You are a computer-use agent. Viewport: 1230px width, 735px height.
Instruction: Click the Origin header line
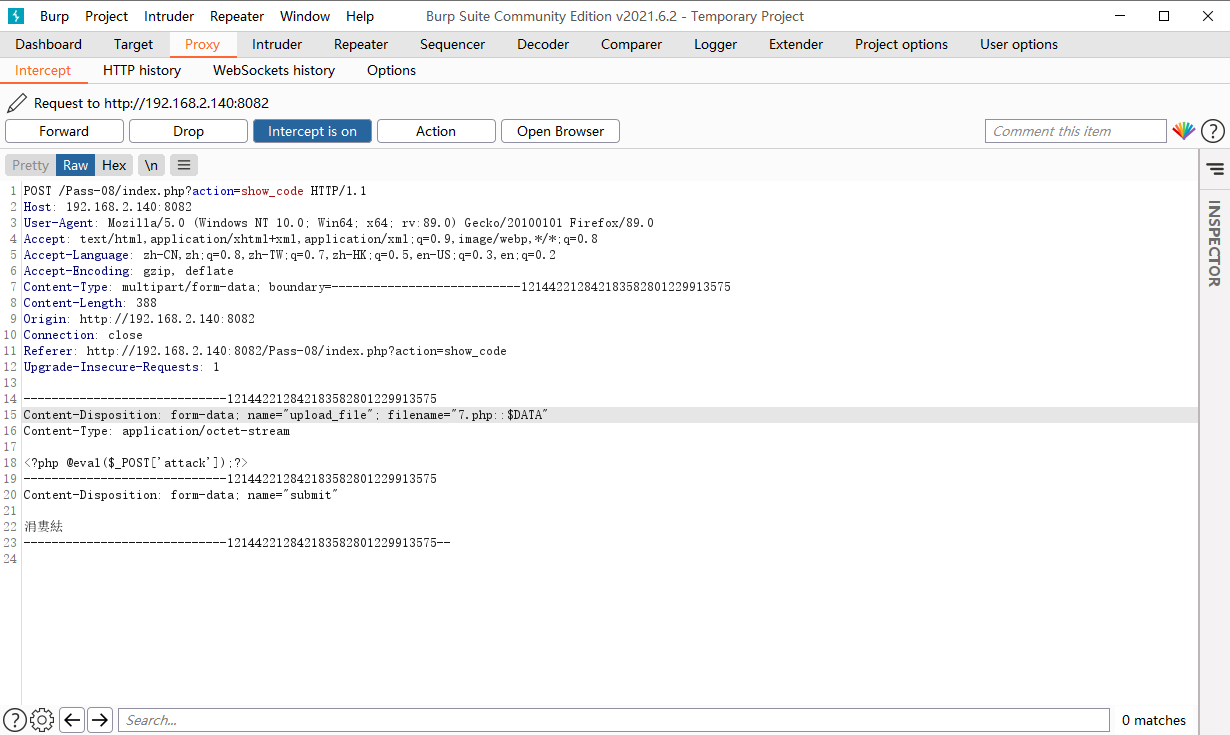pos(139,319)
